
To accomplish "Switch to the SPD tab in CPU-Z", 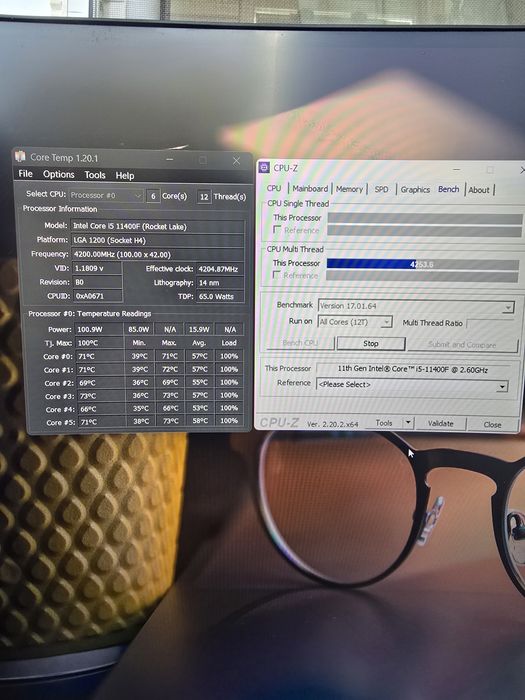I will pos(381,189).
